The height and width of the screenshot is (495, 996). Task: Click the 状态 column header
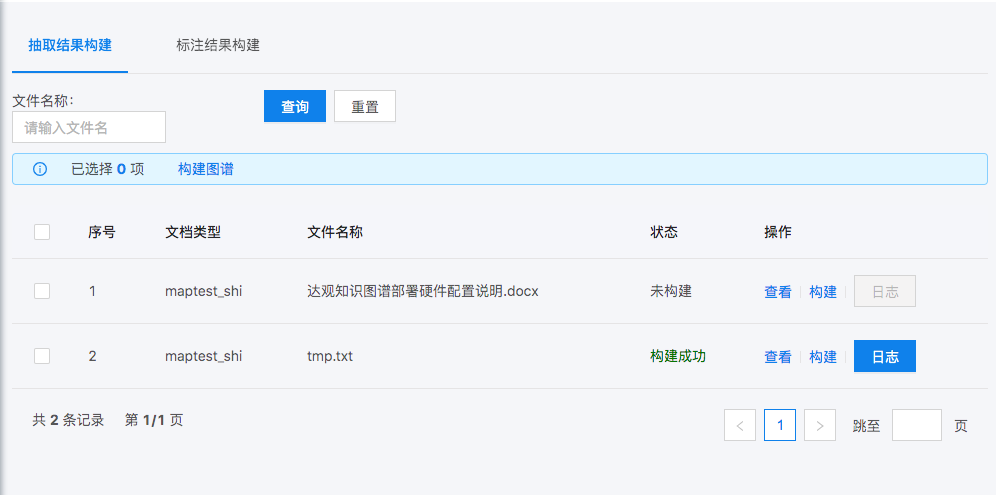(664, 232)
